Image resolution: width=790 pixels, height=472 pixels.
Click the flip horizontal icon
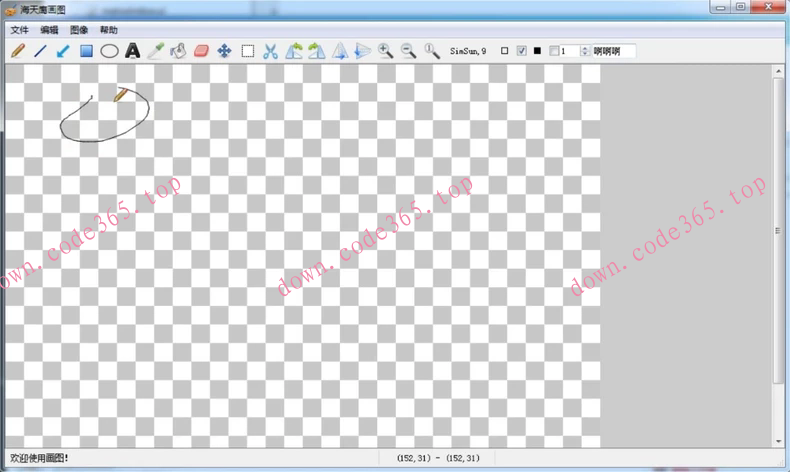(x=340, y=51)
